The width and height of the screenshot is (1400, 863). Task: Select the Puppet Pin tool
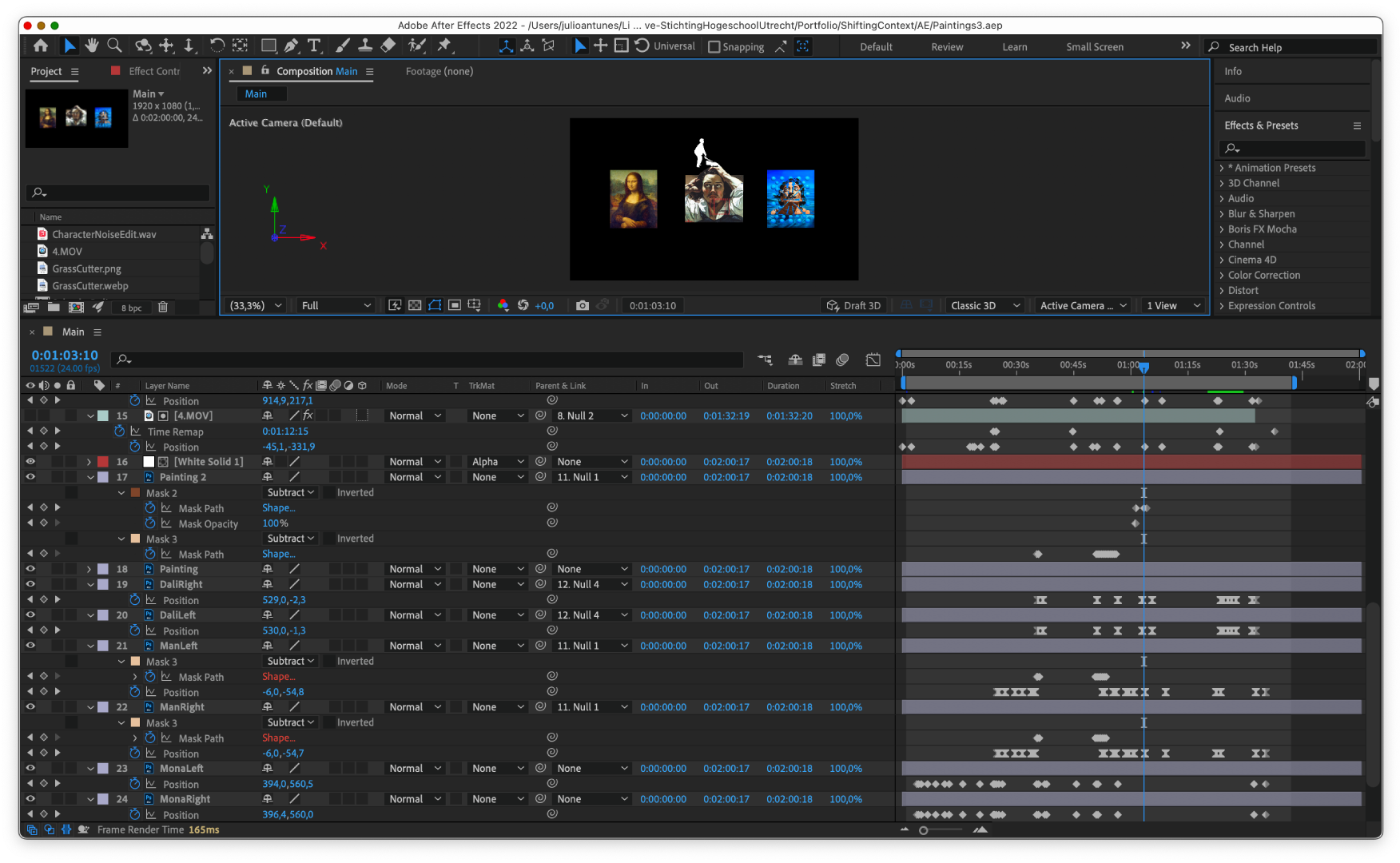pyautogui.click(x=445, y=46)
